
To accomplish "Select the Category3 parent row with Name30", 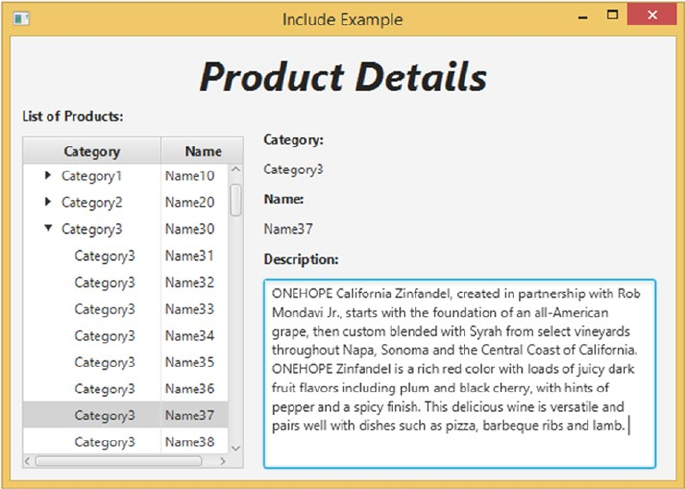I will (125, 229).
